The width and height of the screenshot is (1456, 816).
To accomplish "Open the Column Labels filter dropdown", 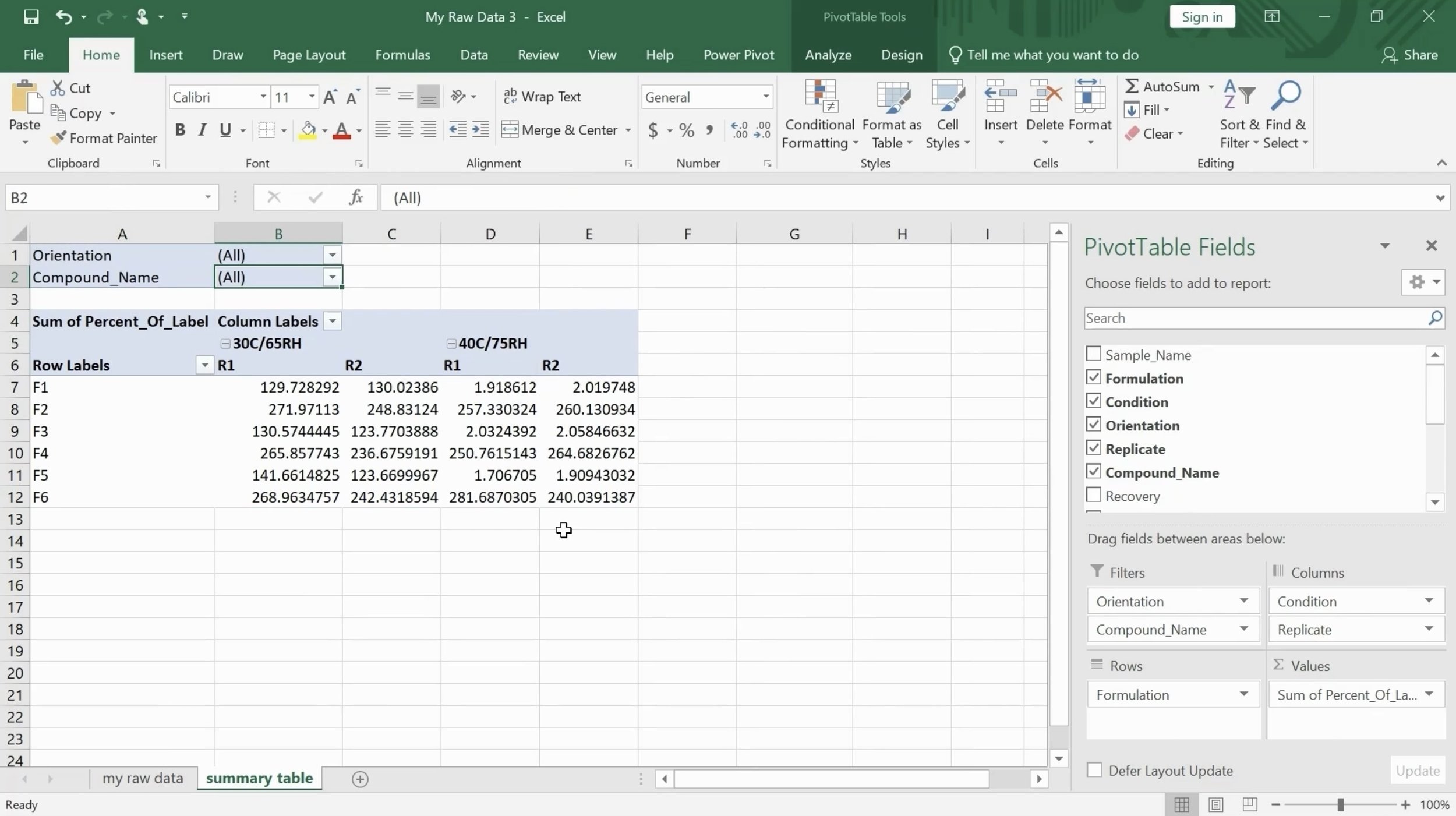I will [332, 321].
